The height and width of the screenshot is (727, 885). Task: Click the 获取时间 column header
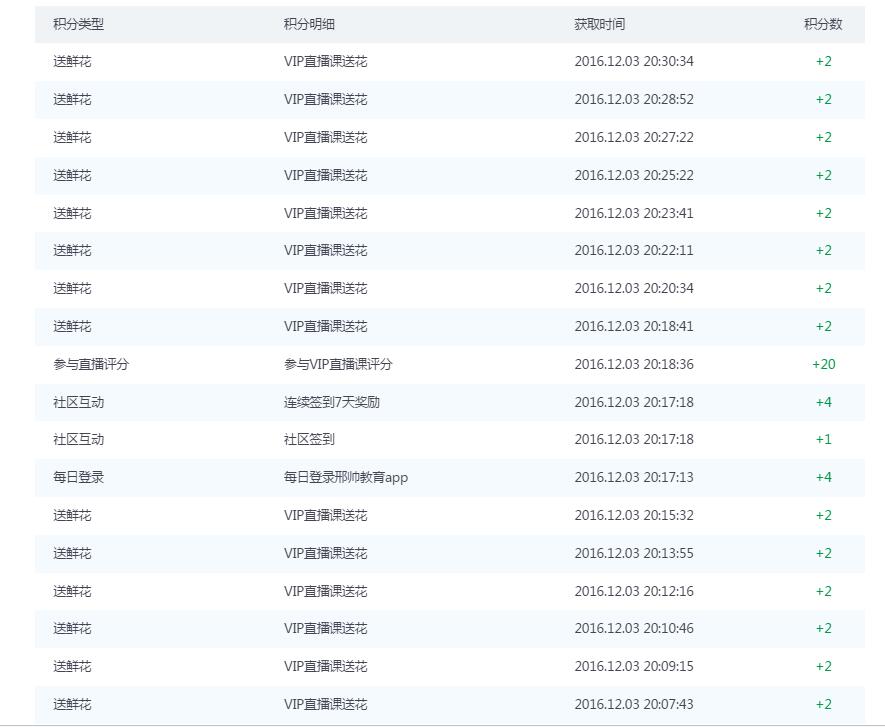point(599,24)
